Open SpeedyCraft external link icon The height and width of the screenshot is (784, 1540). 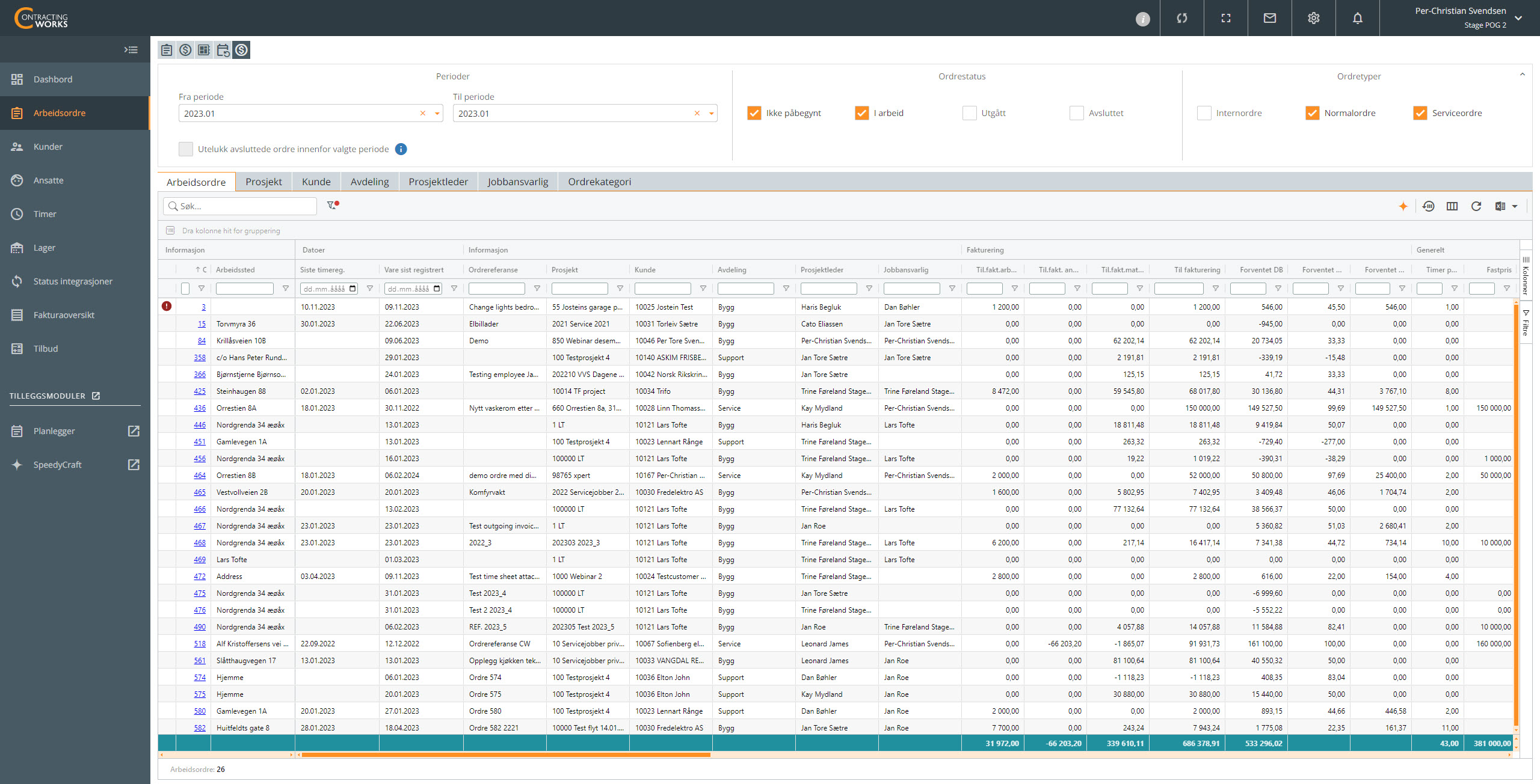[134, 465]
